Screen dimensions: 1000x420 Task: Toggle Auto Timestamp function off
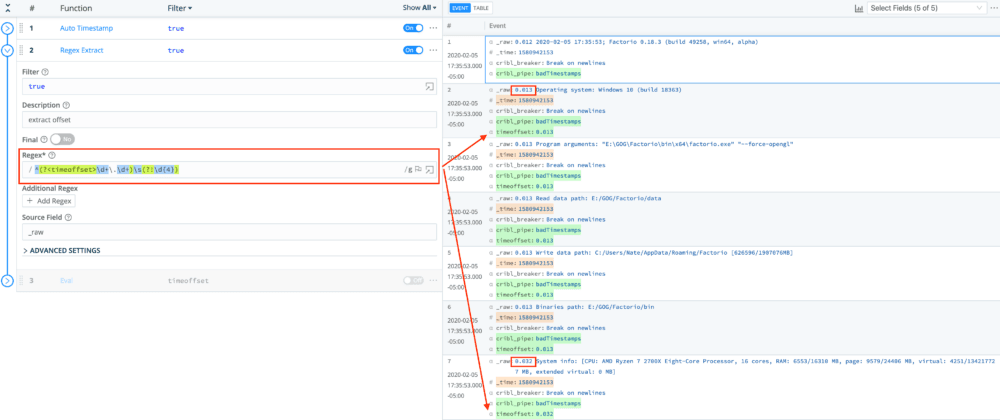(x=412, y=28)
